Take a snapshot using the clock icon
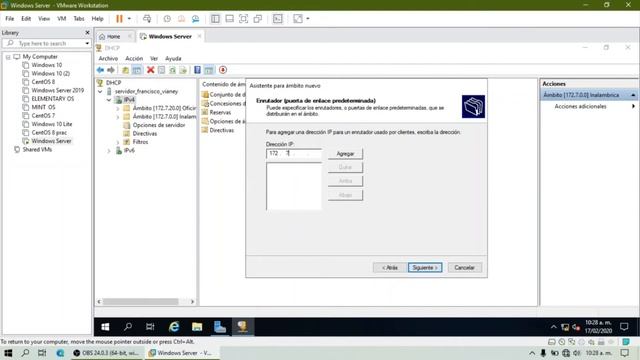640x360 pixels. [x=167, y=19]
